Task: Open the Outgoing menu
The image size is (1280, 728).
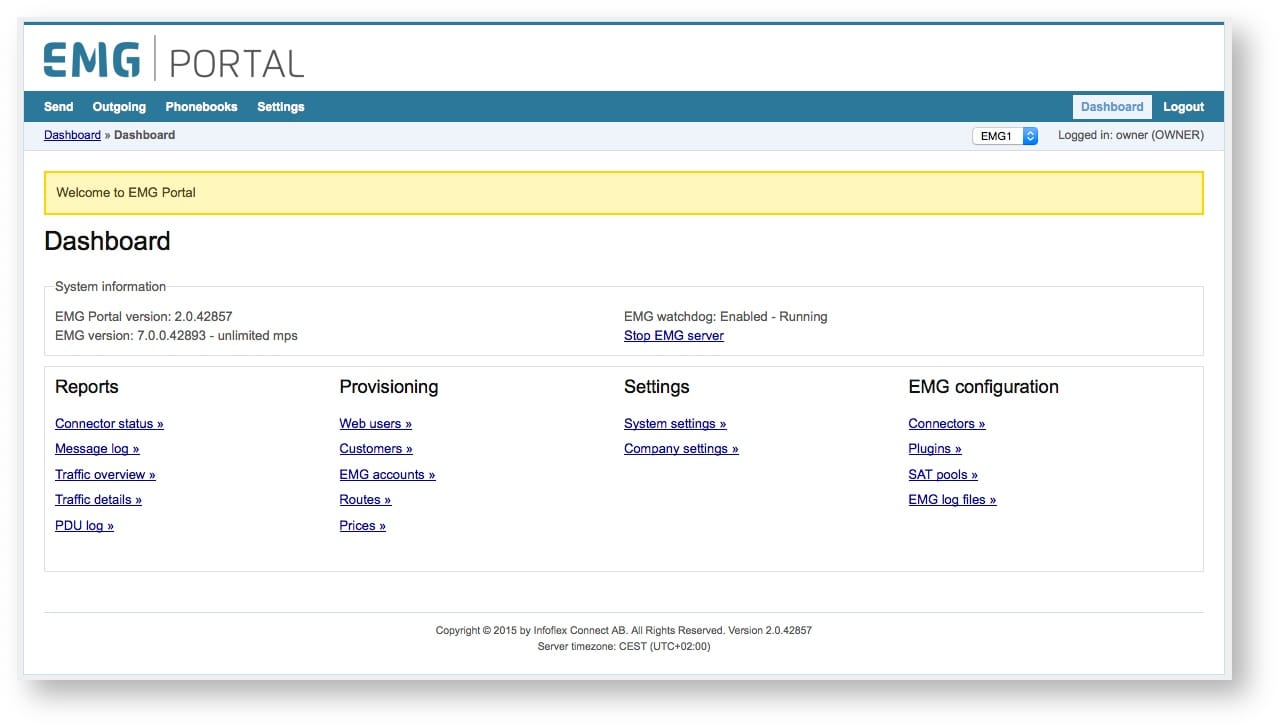Action: point(118,106)
